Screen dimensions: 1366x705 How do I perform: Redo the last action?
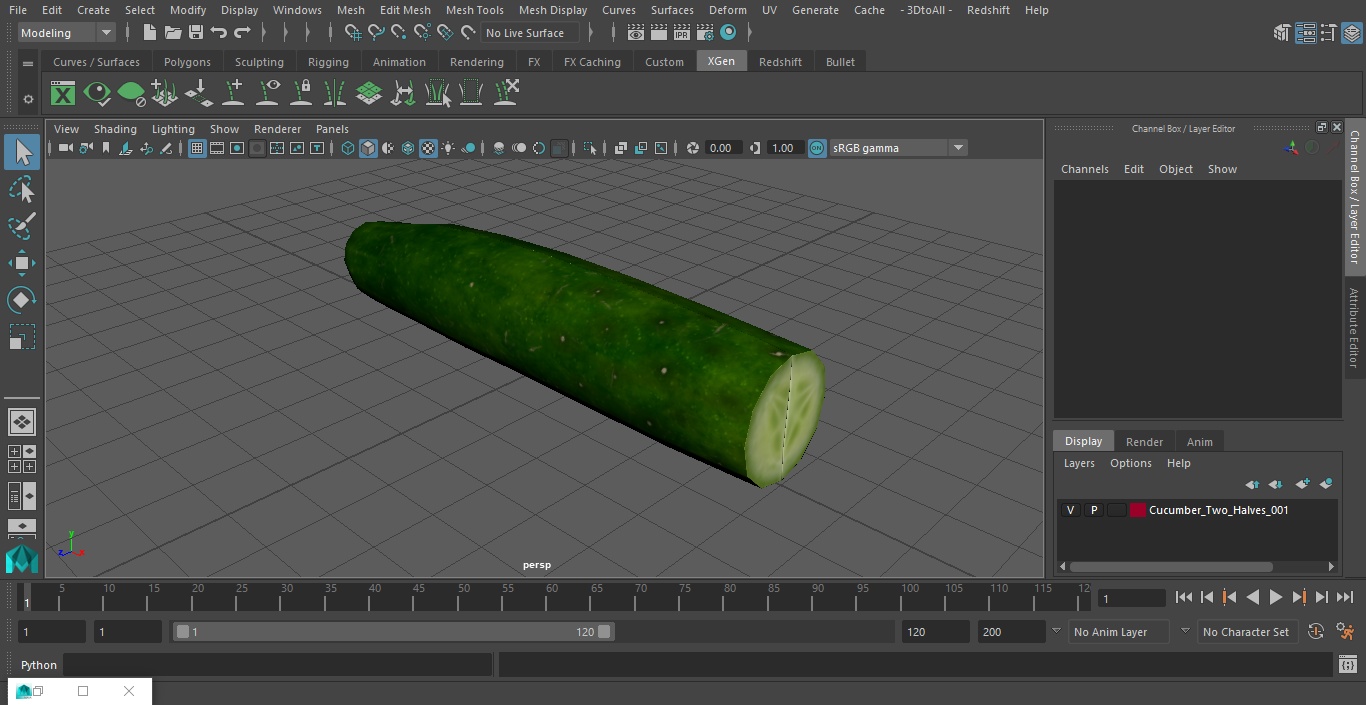click(242, 33)
